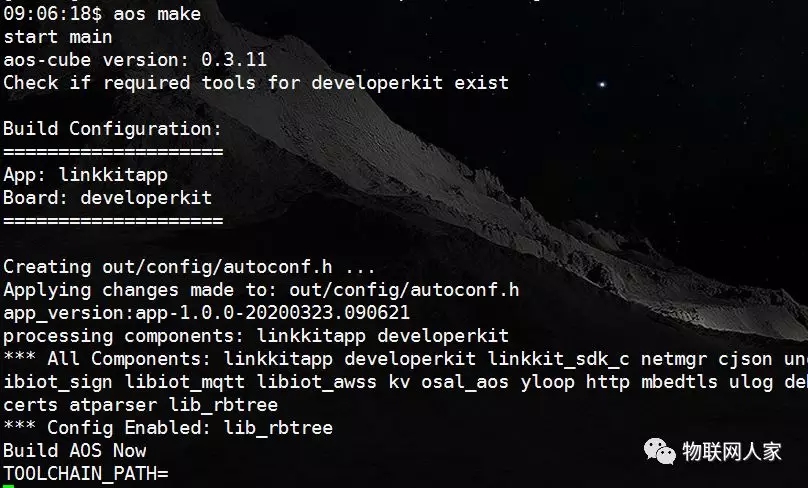
Task: Click '*** Config Enabled: lib_rbtree' line
Action: pos(168,428)
